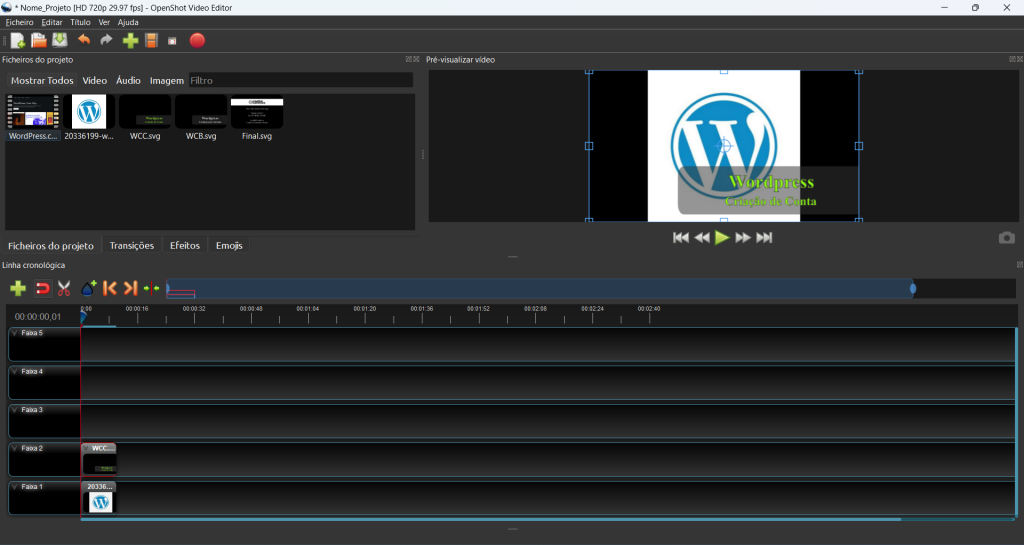Open the Choose Profile film strip icon
The width and height of the screenshot is (1024, 545).
151,40
